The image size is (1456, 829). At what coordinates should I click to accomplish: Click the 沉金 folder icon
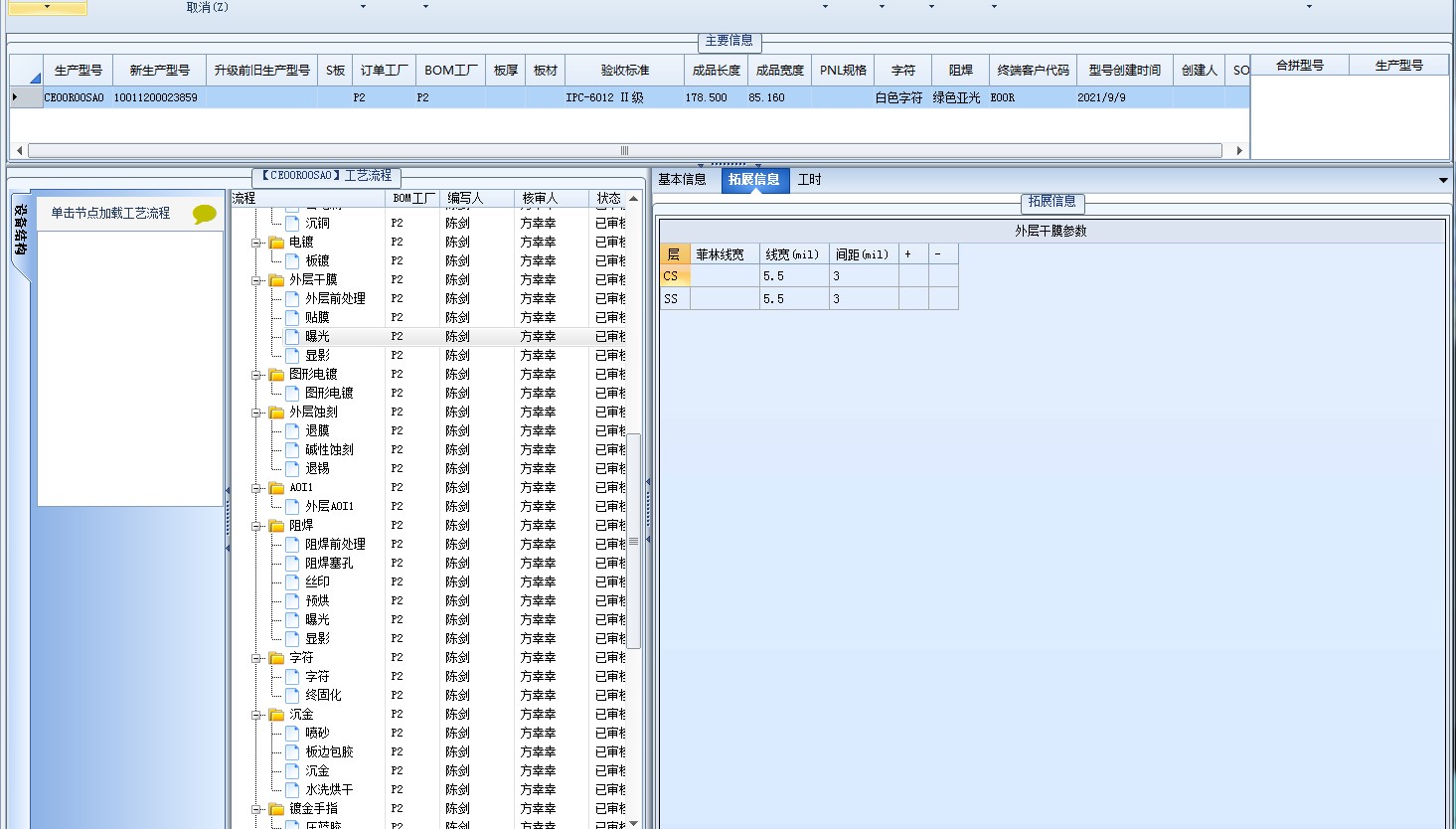coord(277,715)
